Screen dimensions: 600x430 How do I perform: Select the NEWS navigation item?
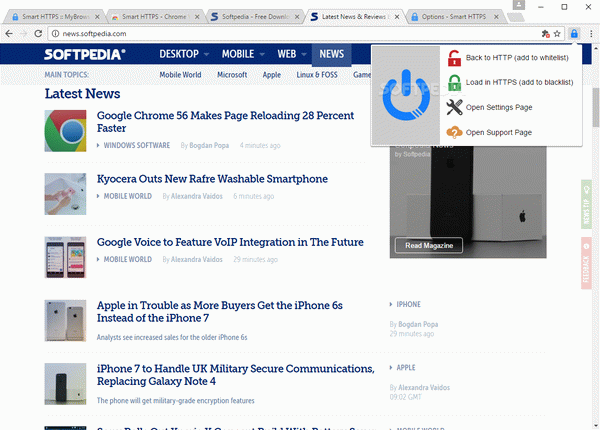click(x=331, y=54)
